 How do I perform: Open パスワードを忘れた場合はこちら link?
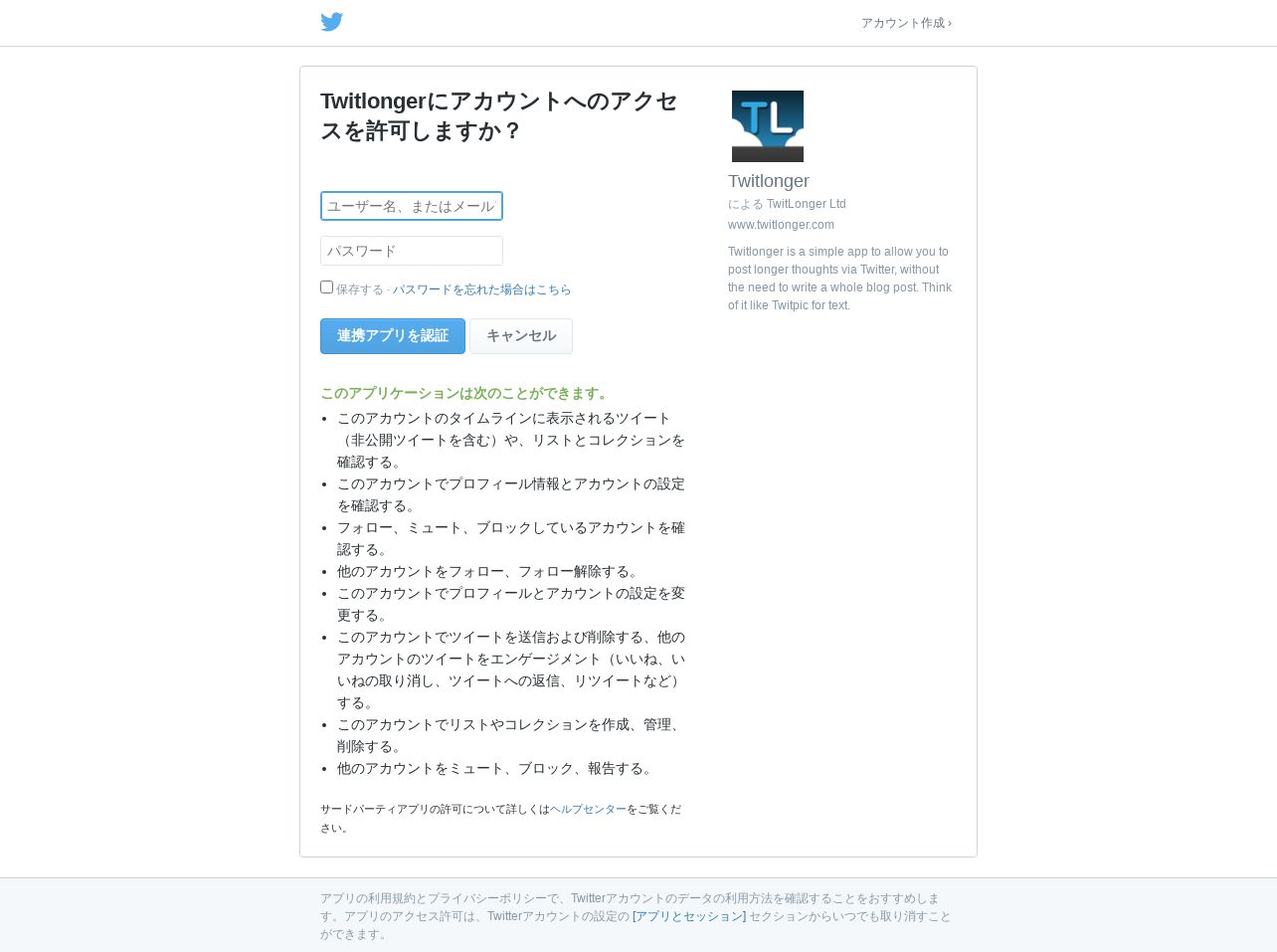click(481, 289)
